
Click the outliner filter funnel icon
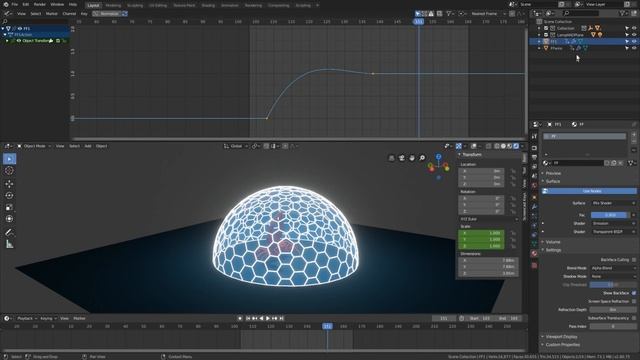622,13
